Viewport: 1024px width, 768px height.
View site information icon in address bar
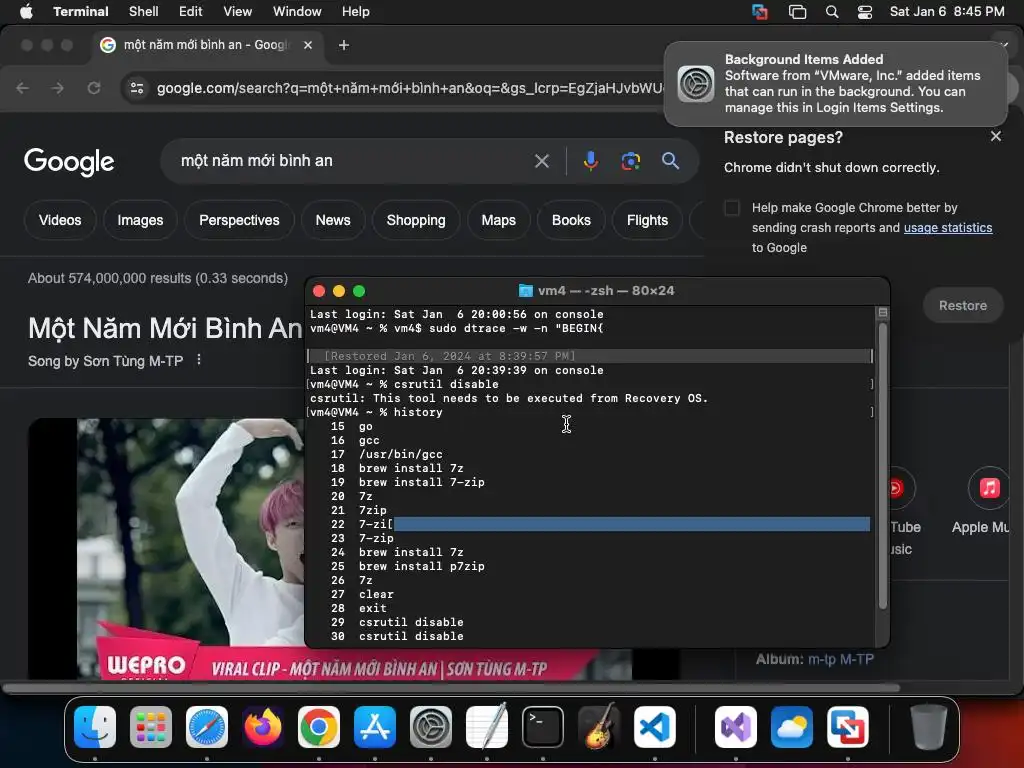[x=137, y=88]
